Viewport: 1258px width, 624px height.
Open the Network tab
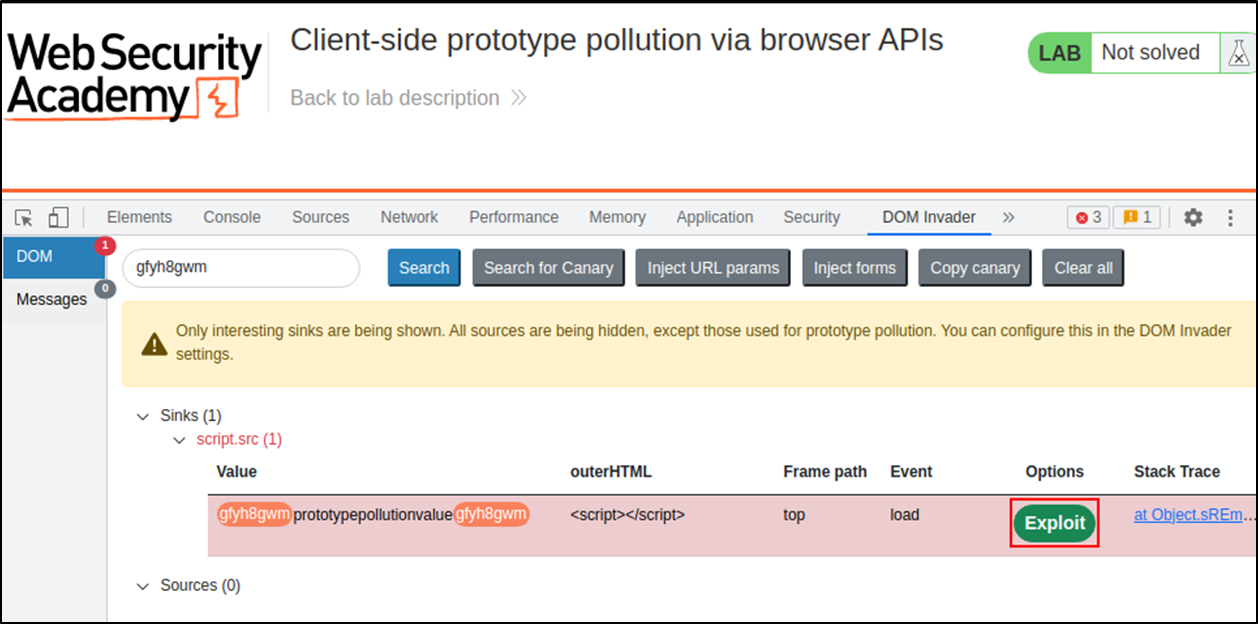coord(409,217)
